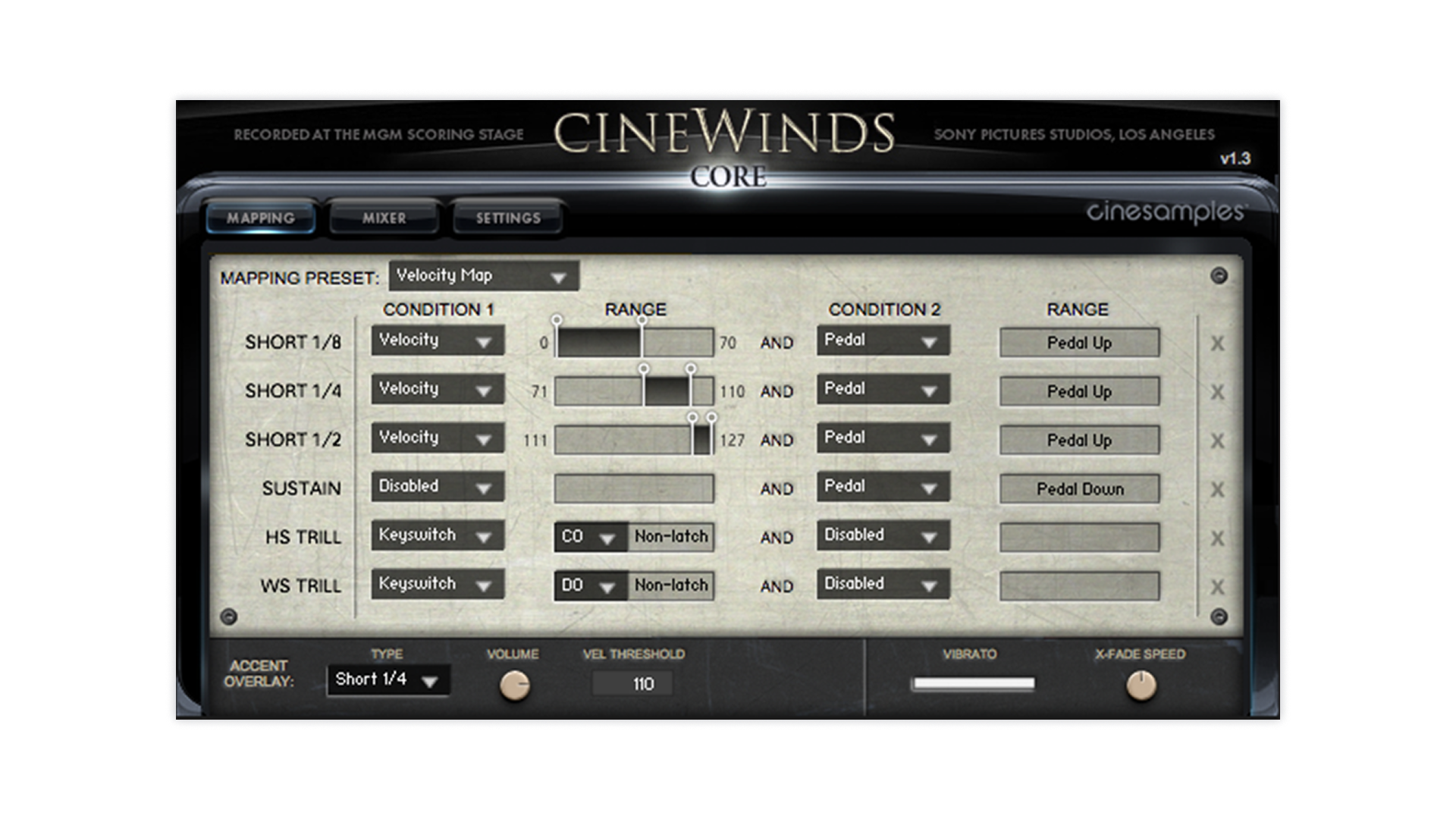Click the empty Sustain condition 1 range bar
Screen dimensions: 1456x819
coord(634,489)
